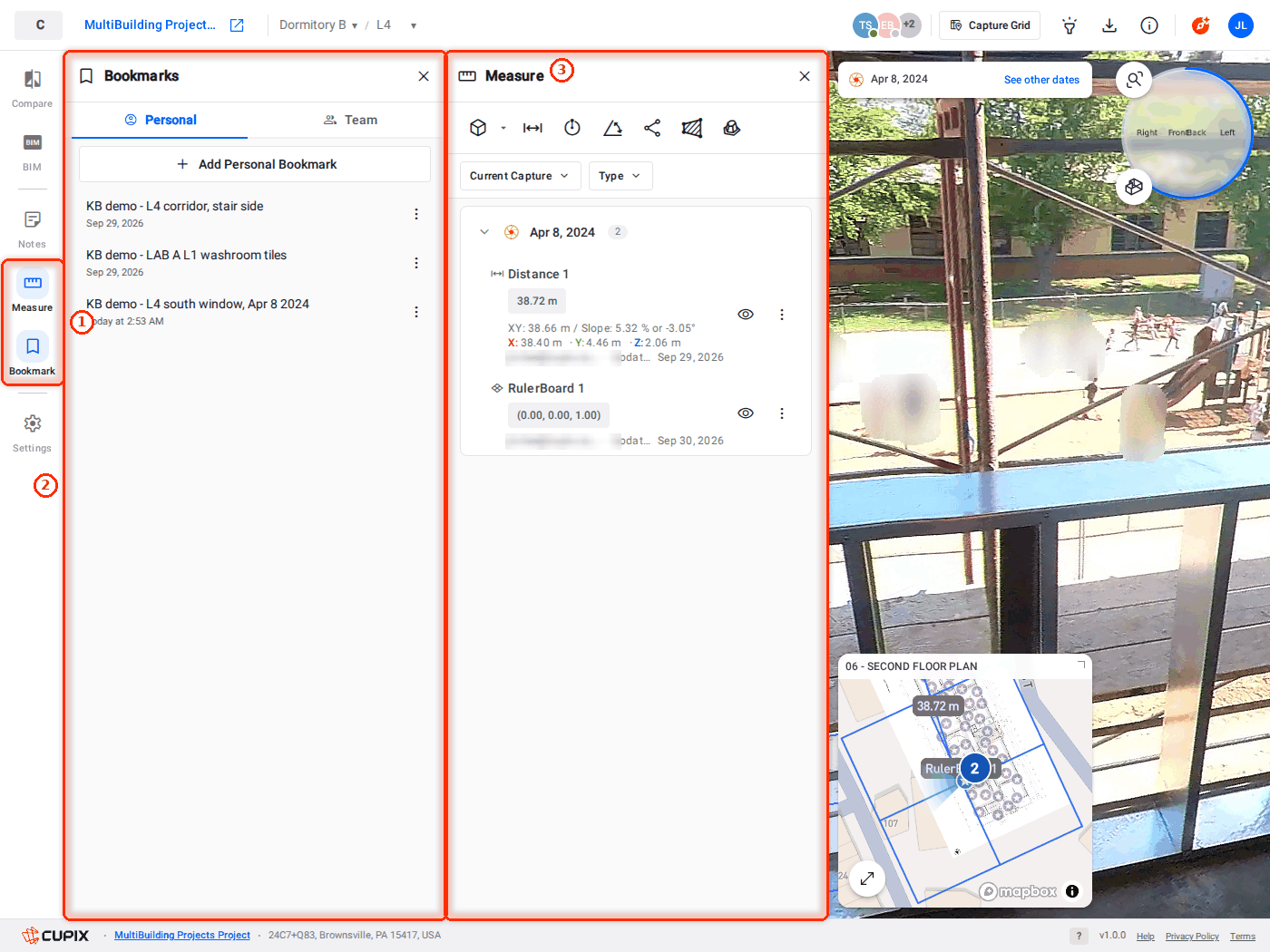Open the L4 level dropdown
Screen dimensions: 1270x952
tap(396, 25)
